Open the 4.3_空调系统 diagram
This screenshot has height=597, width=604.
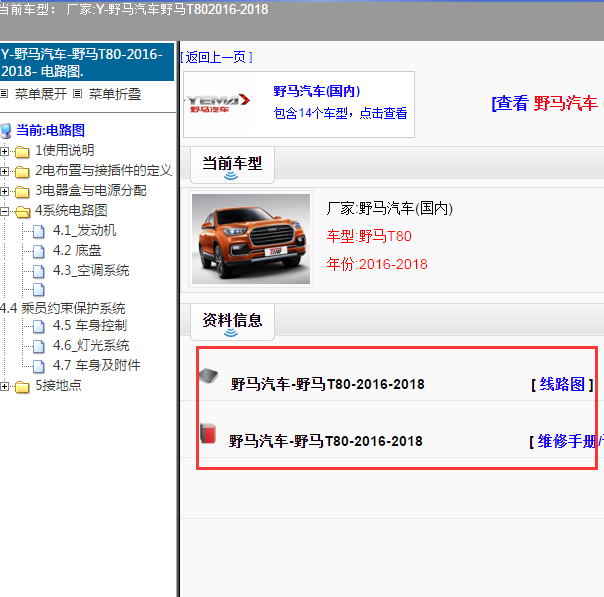[91, 271]
